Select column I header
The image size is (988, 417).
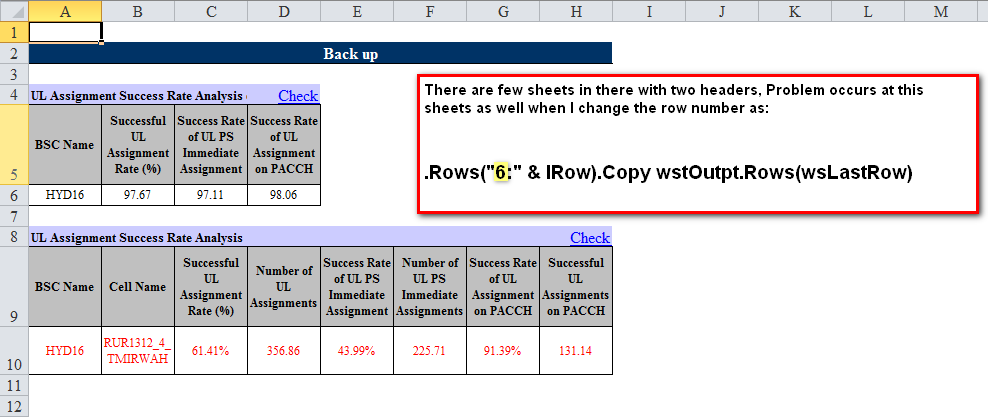pyautogui.click(x=649, y=11)
